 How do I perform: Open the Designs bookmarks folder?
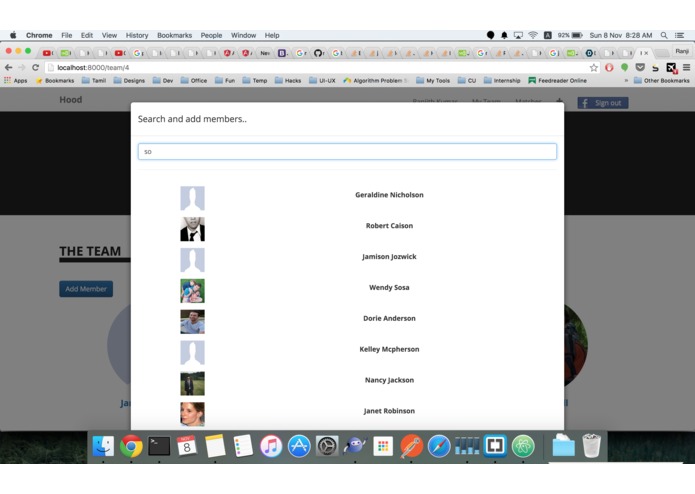pos(129,80)
